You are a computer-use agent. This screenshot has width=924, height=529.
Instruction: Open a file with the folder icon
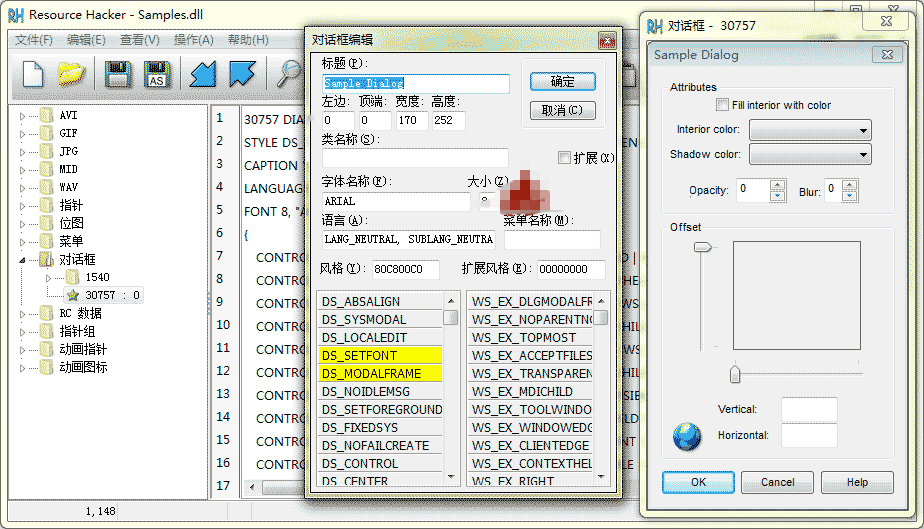71,74
